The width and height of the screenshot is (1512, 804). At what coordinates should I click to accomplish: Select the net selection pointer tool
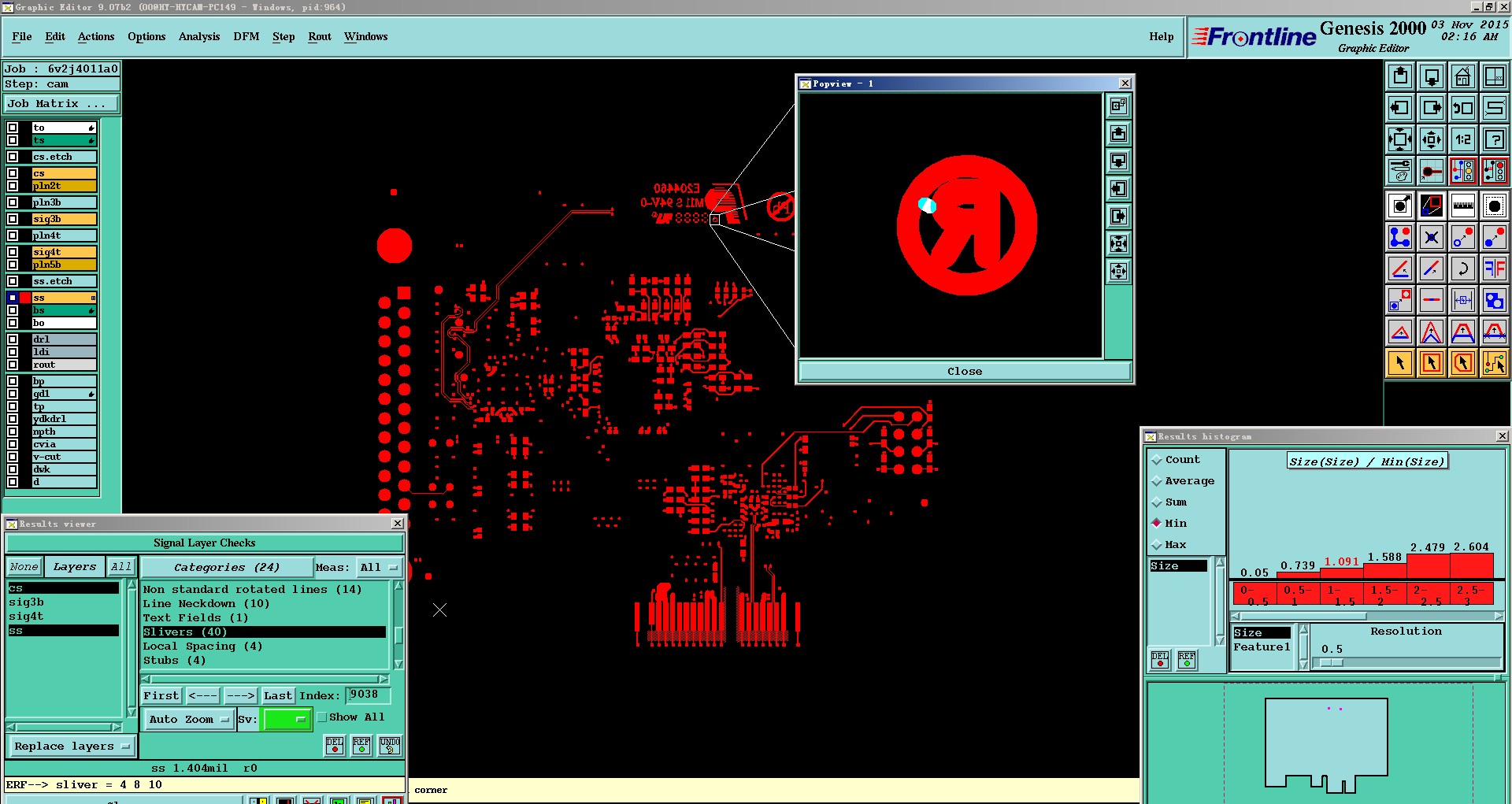tap(1495, 363)
